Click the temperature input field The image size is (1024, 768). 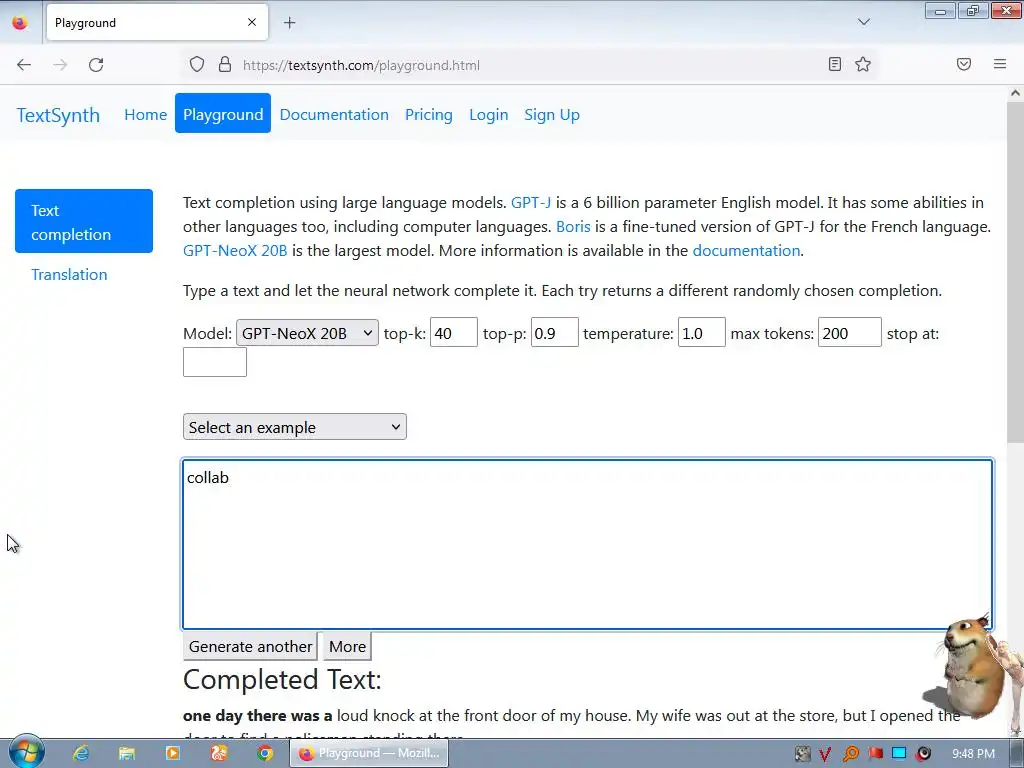701,332
